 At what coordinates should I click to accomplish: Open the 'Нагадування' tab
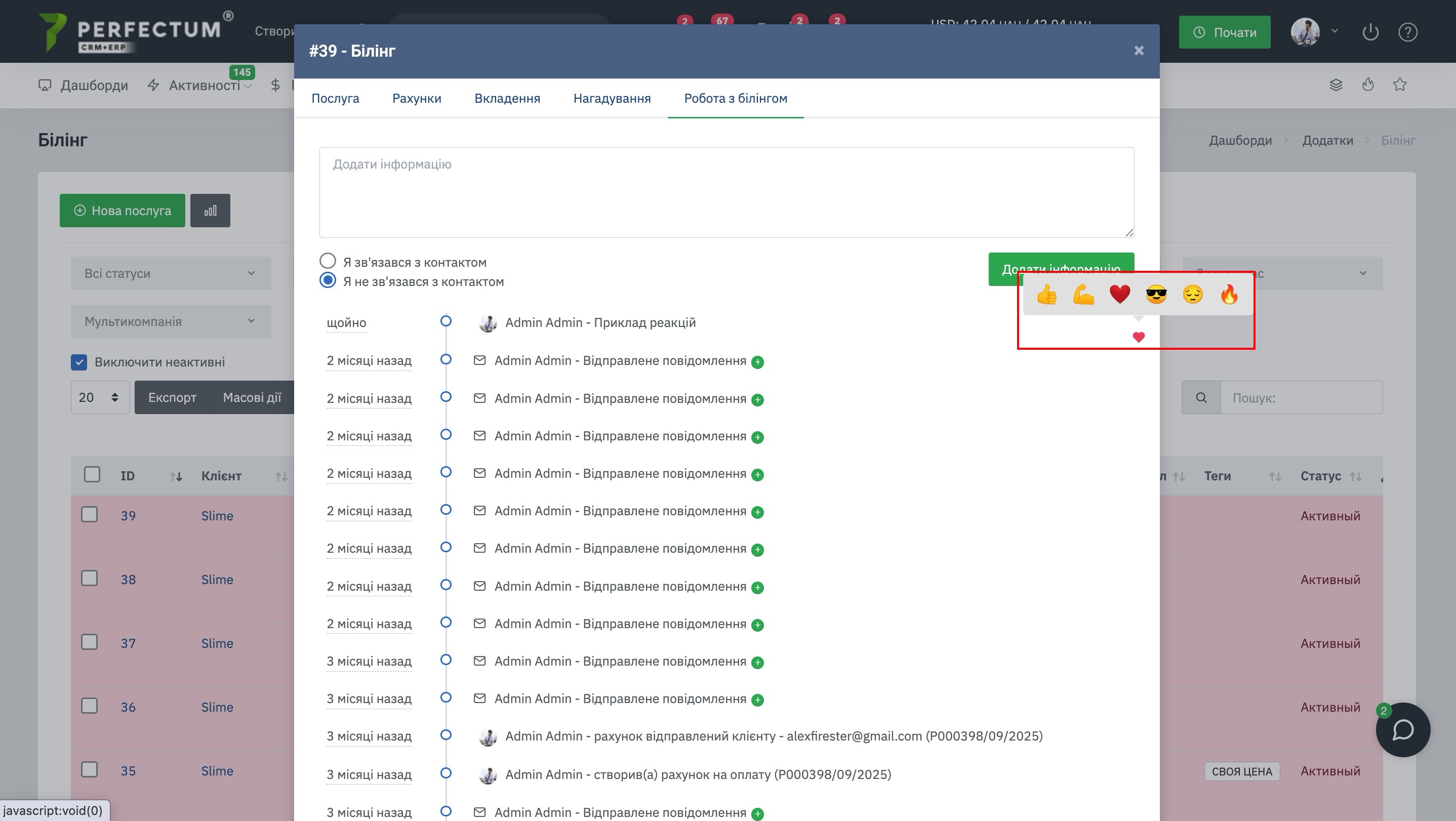[612, 98]
